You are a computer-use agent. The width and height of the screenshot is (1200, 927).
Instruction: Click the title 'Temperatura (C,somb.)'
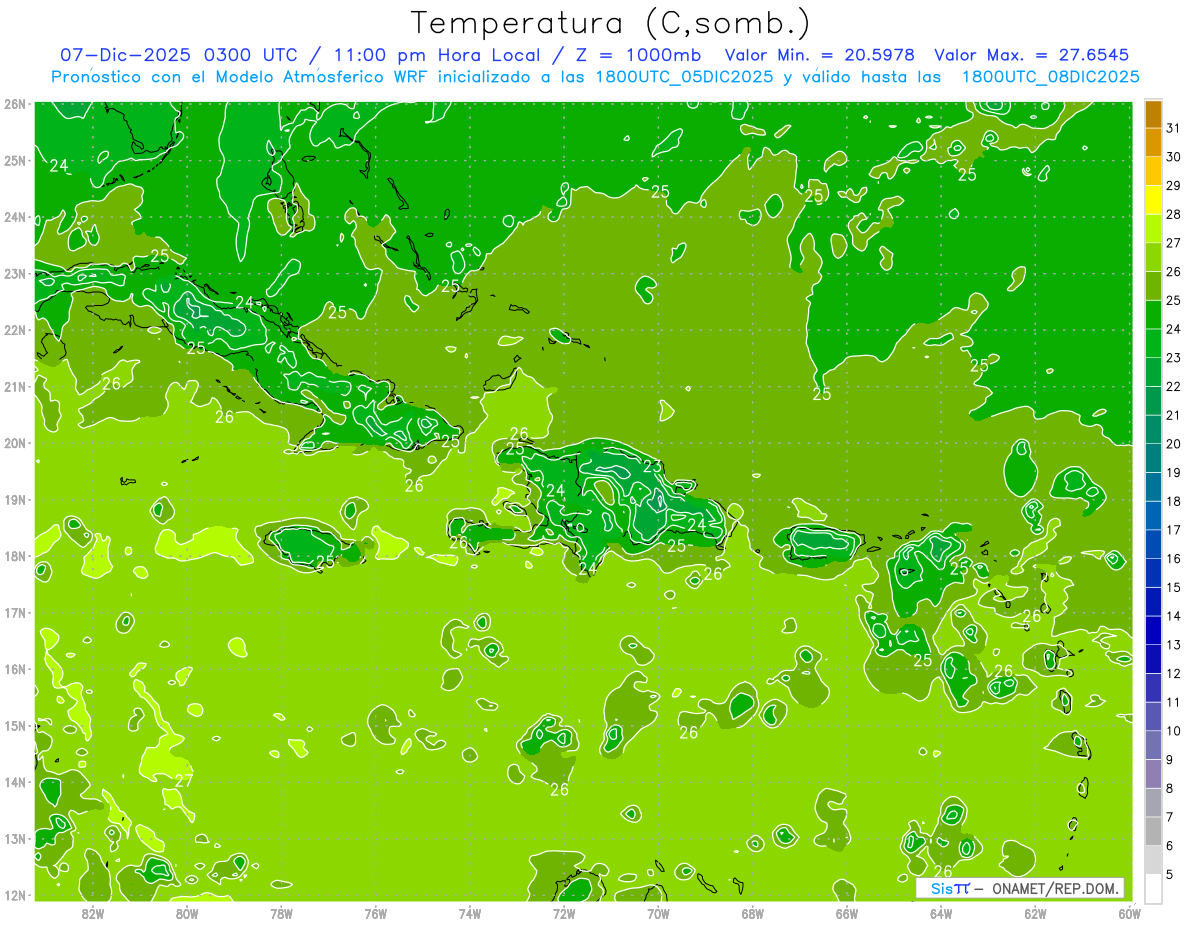coord(611,23)
